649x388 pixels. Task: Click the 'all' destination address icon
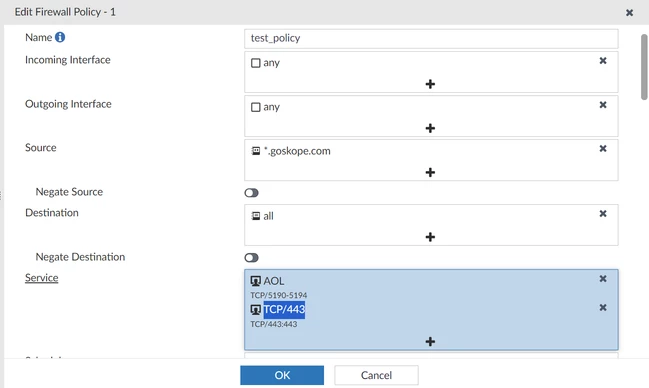point(256,216)
